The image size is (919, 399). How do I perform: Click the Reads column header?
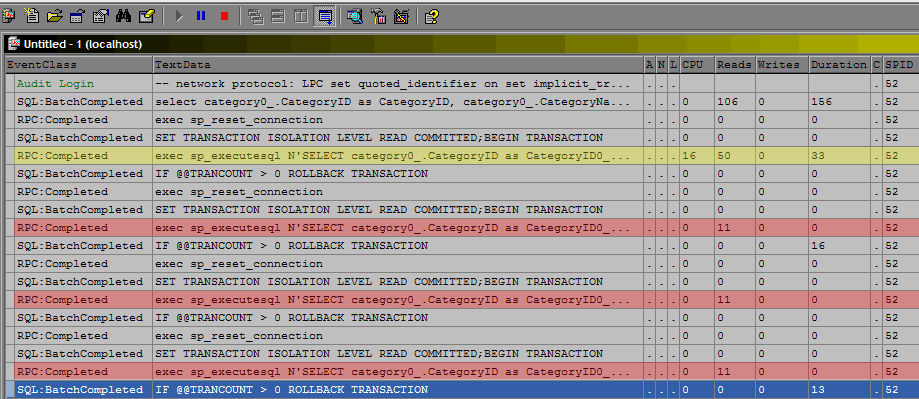tap(735, 65)
